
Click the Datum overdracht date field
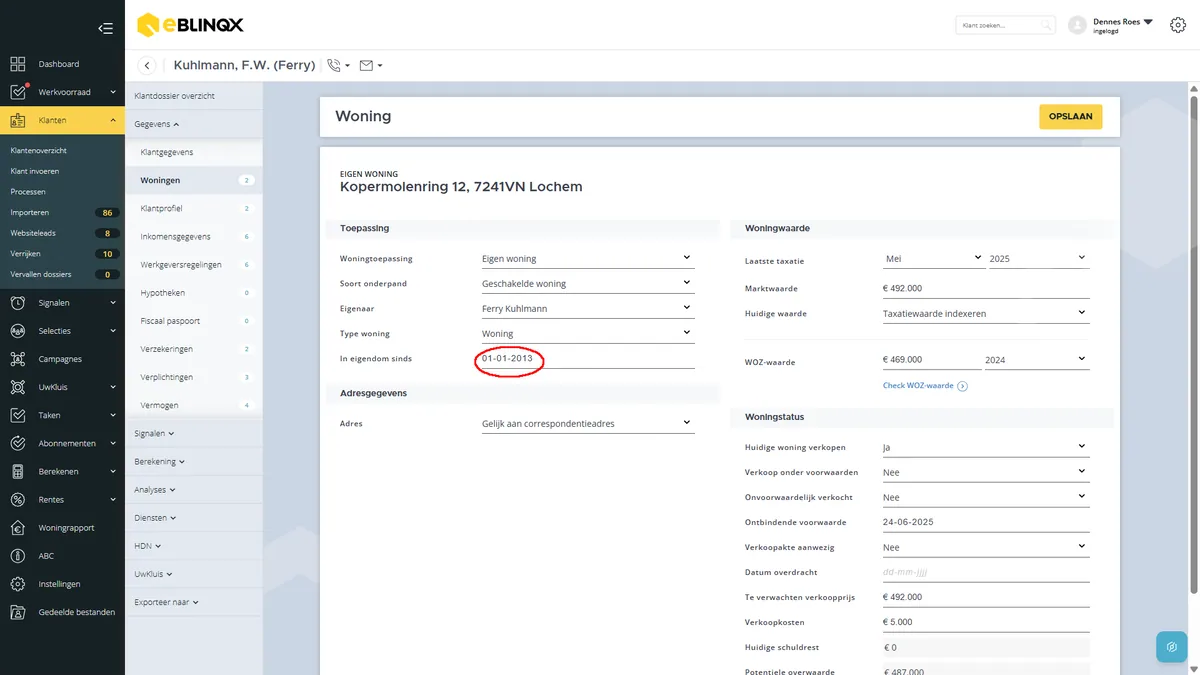pos(985,572)
